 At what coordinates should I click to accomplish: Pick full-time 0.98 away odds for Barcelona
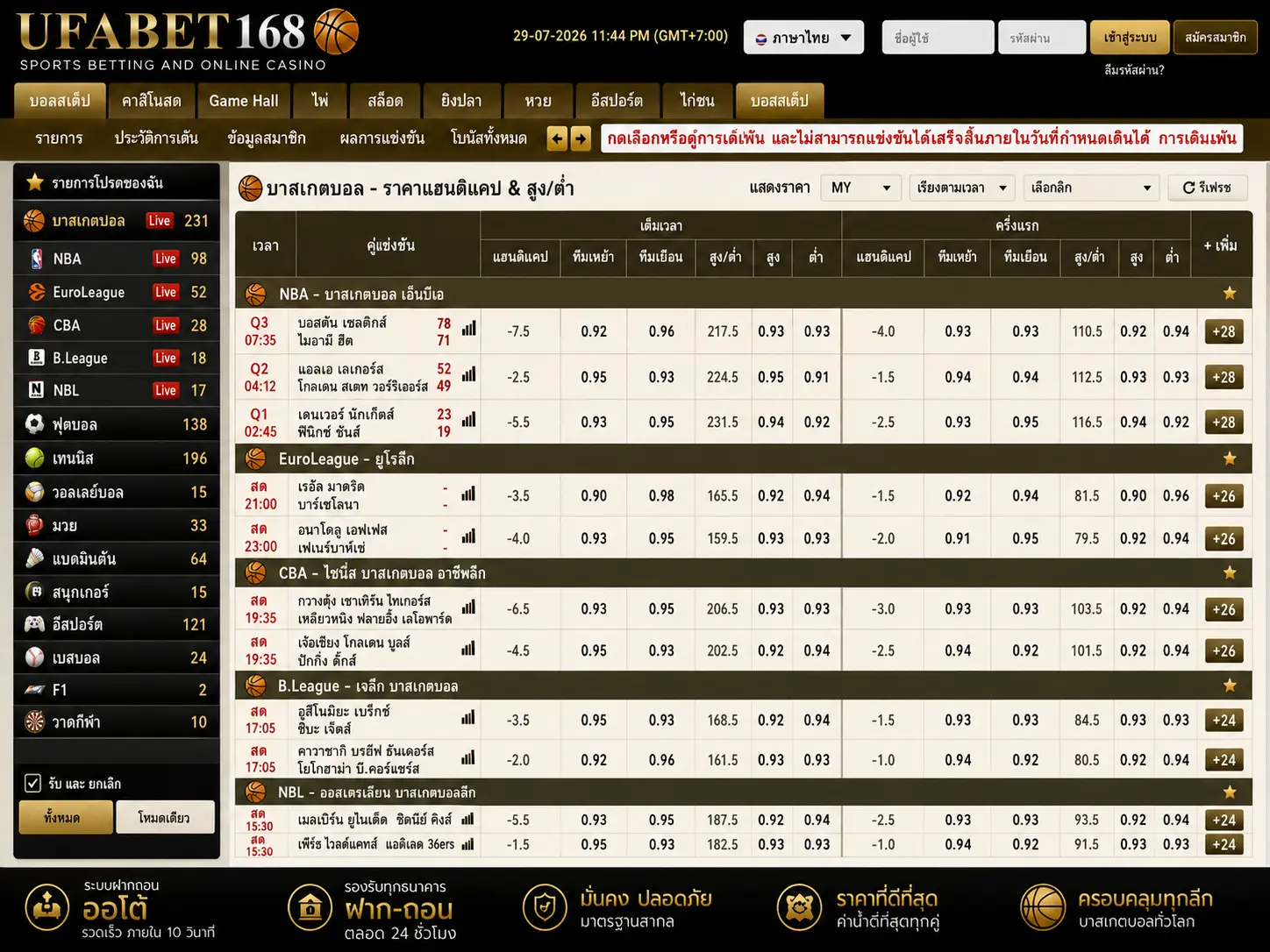tap(661, 496)
